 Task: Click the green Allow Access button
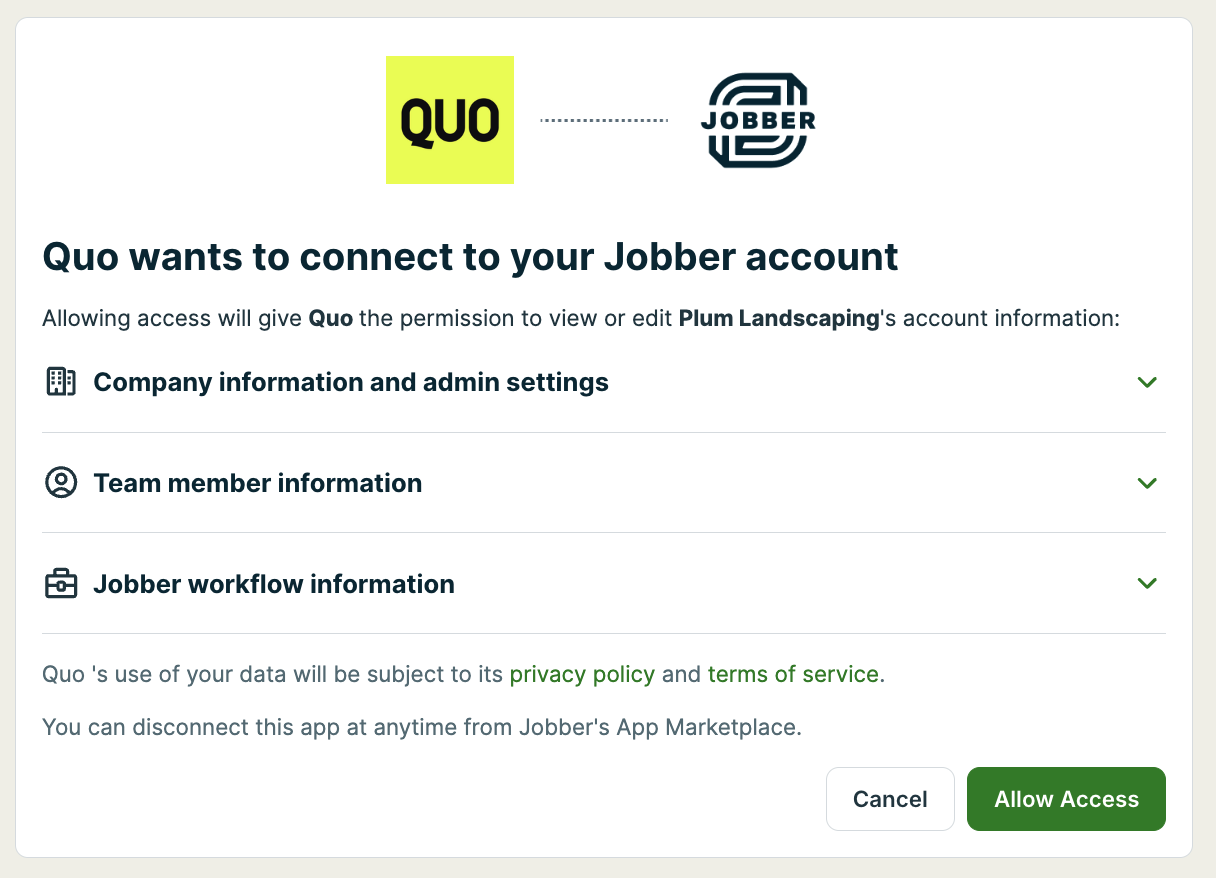[1066, 799]
